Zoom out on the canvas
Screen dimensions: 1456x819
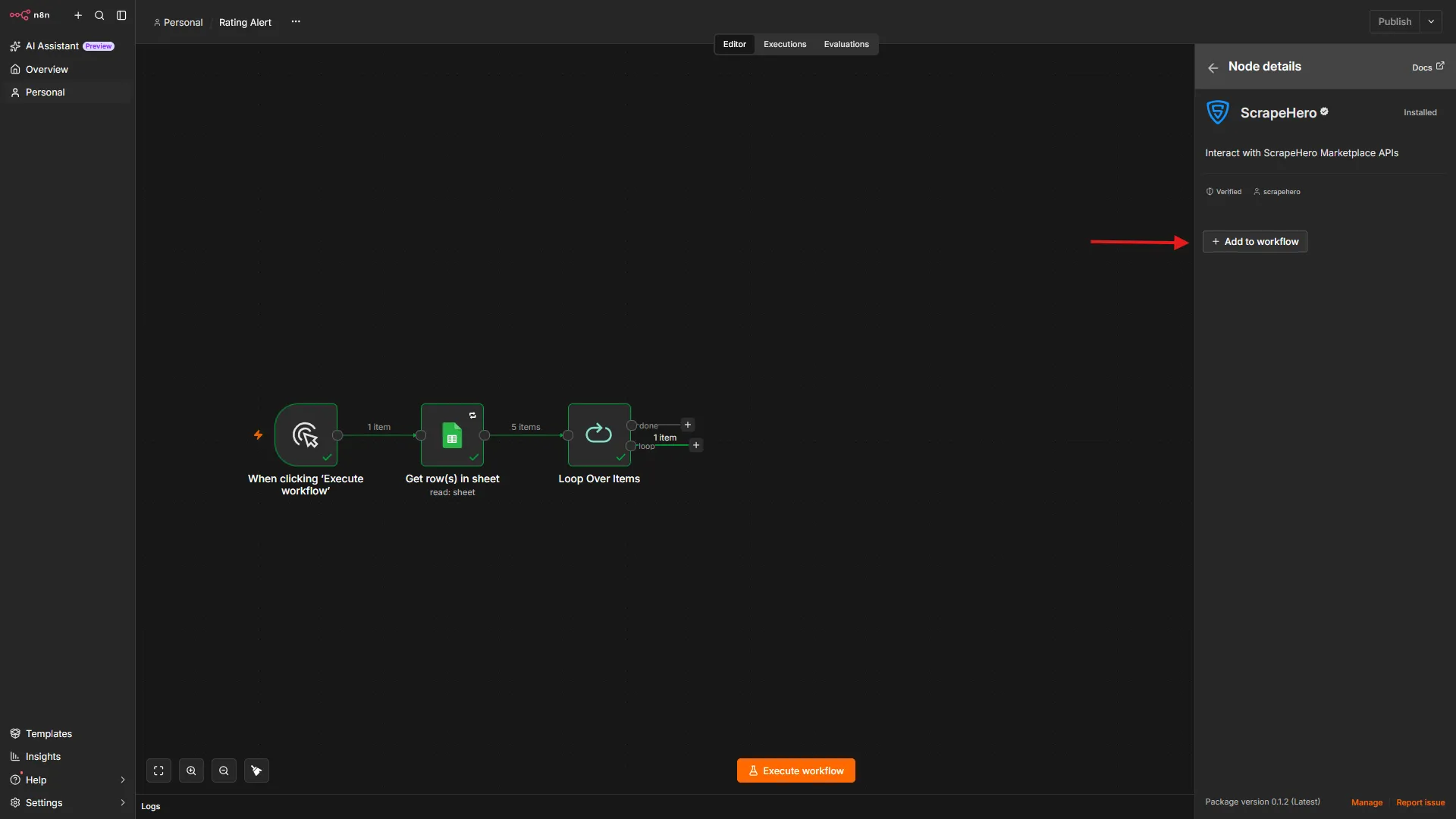[224, 770]
